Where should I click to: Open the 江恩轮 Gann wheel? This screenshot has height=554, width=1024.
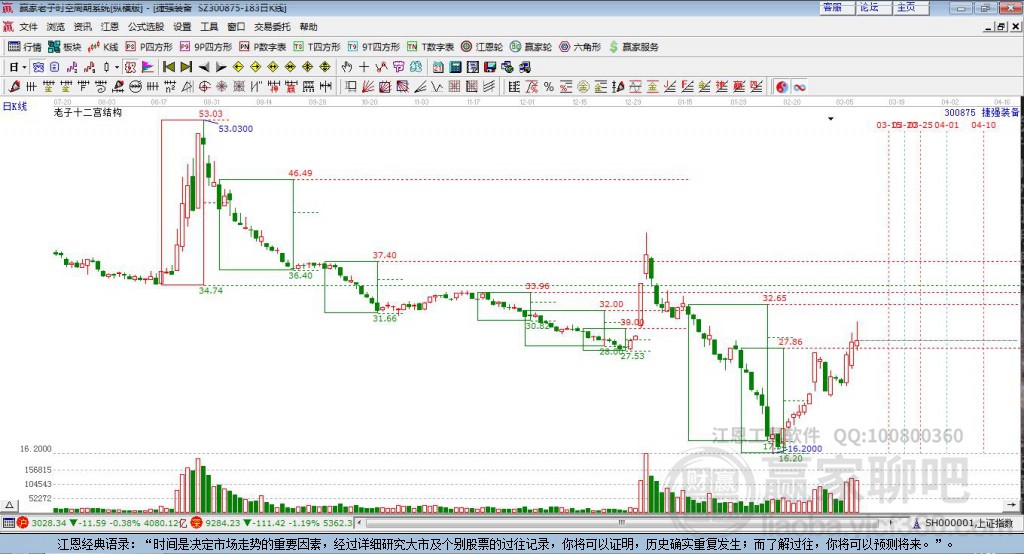(482, 47)
